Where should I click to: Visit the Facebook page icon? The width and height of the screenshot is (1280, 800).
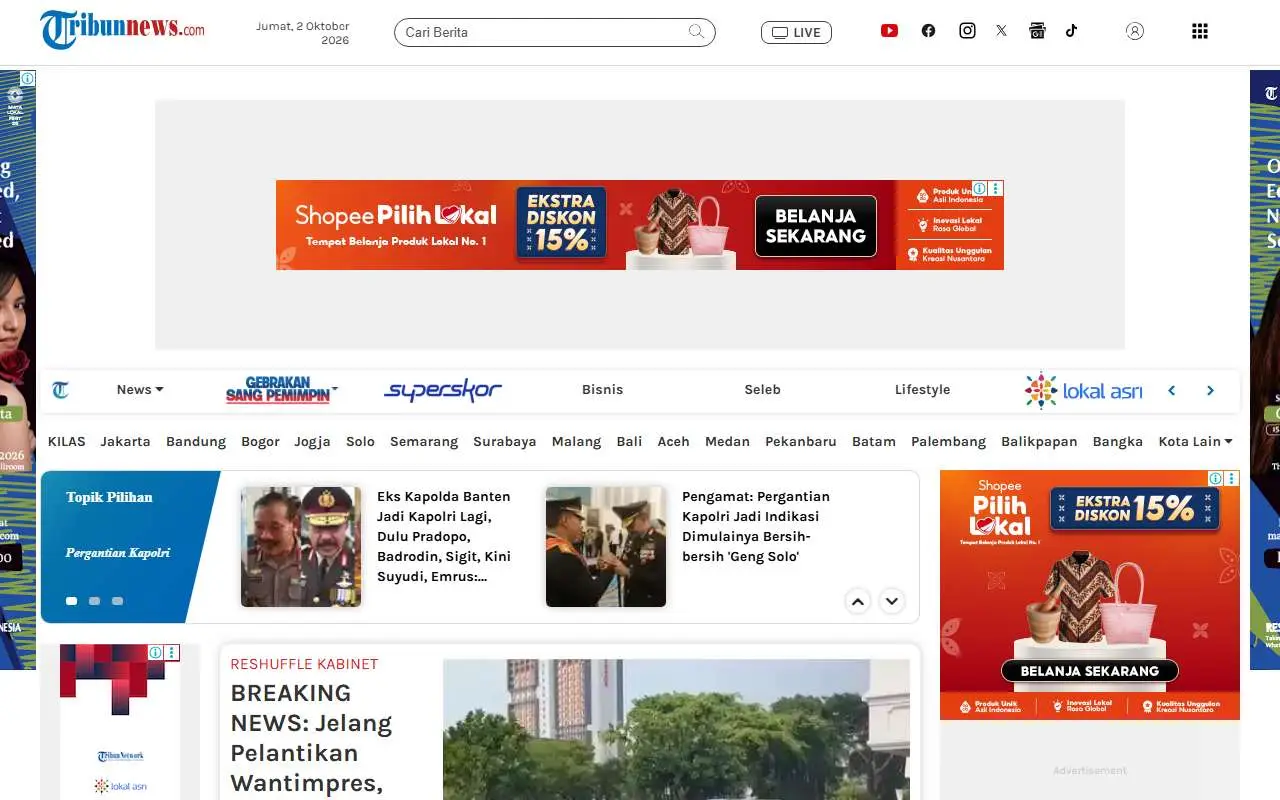928,31
